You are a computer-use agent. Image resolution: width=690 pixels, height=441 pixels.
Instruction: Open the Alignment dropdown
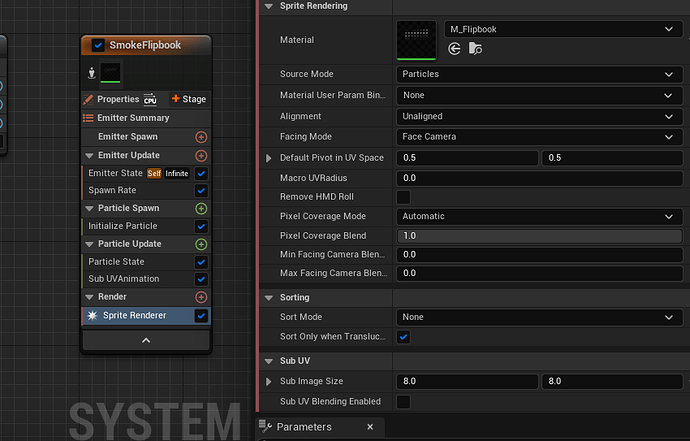[x=540, y=117]
